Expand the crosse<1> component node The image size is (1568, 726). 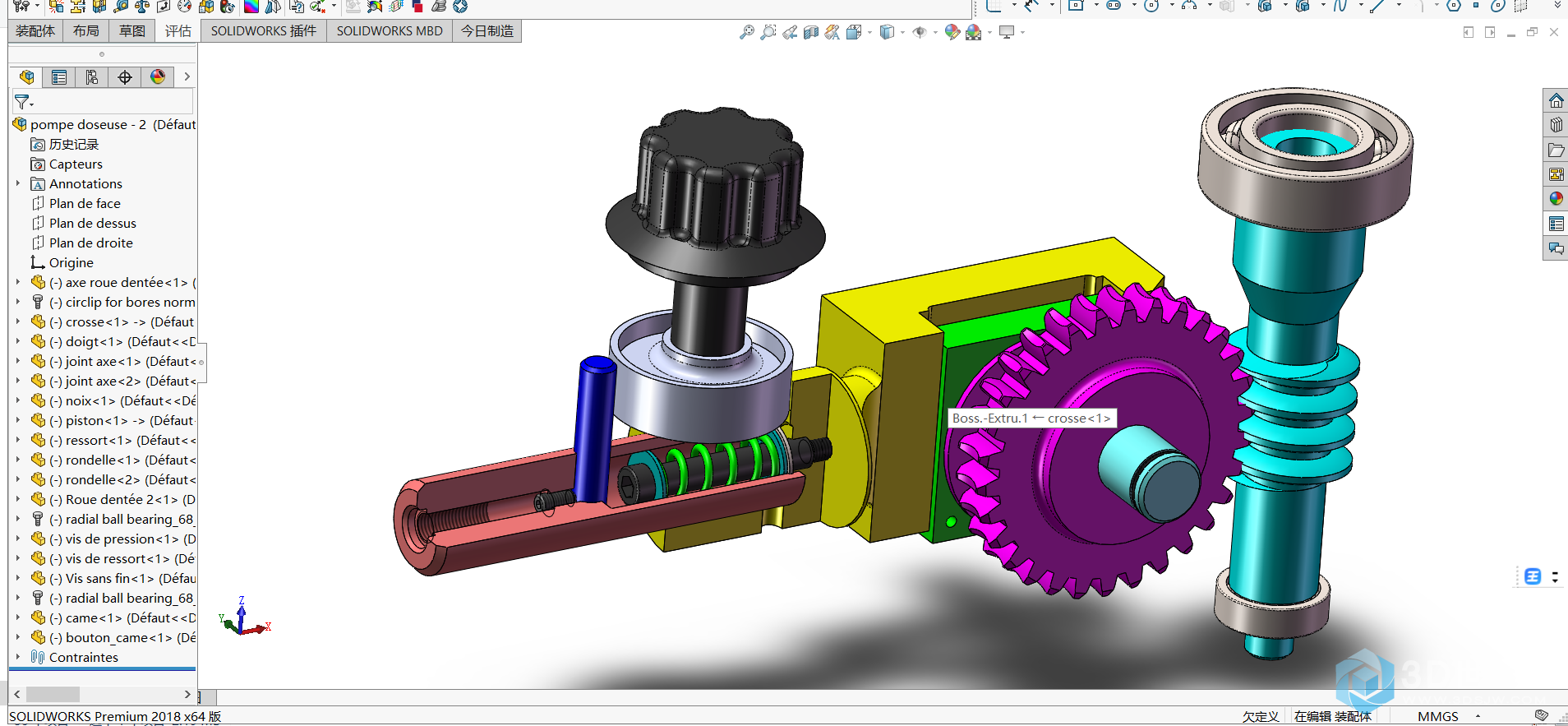[x=17, y=321]
